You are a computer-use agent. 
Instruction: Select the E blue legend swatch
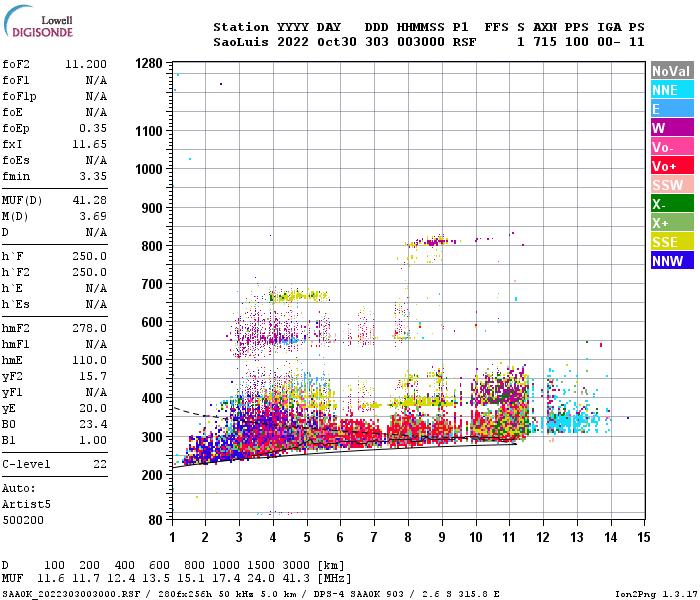pos(672,109)
